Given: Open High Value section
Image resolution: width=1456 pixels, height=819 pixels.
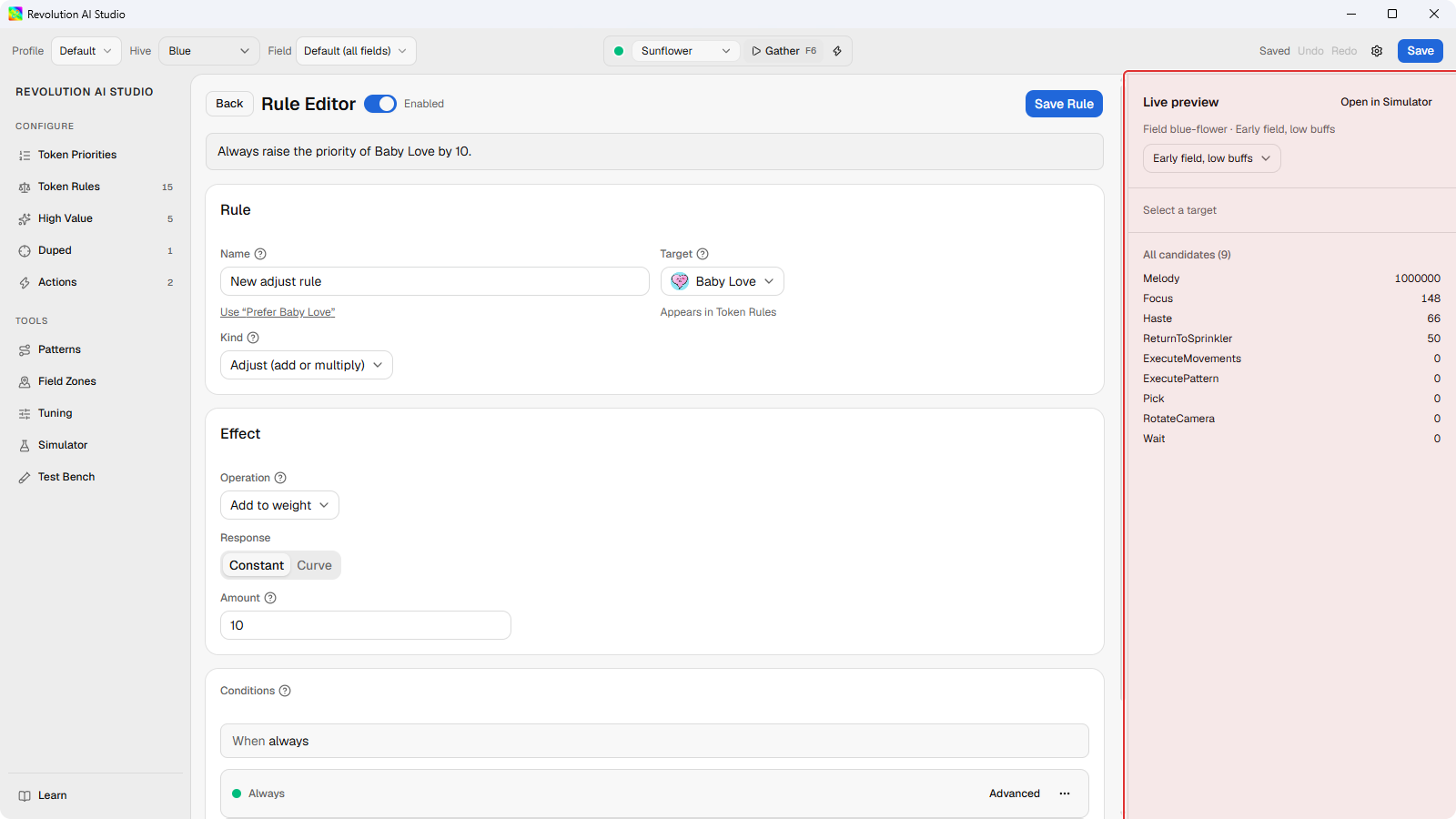Looking at the screenshot, I should coord(96,218).
